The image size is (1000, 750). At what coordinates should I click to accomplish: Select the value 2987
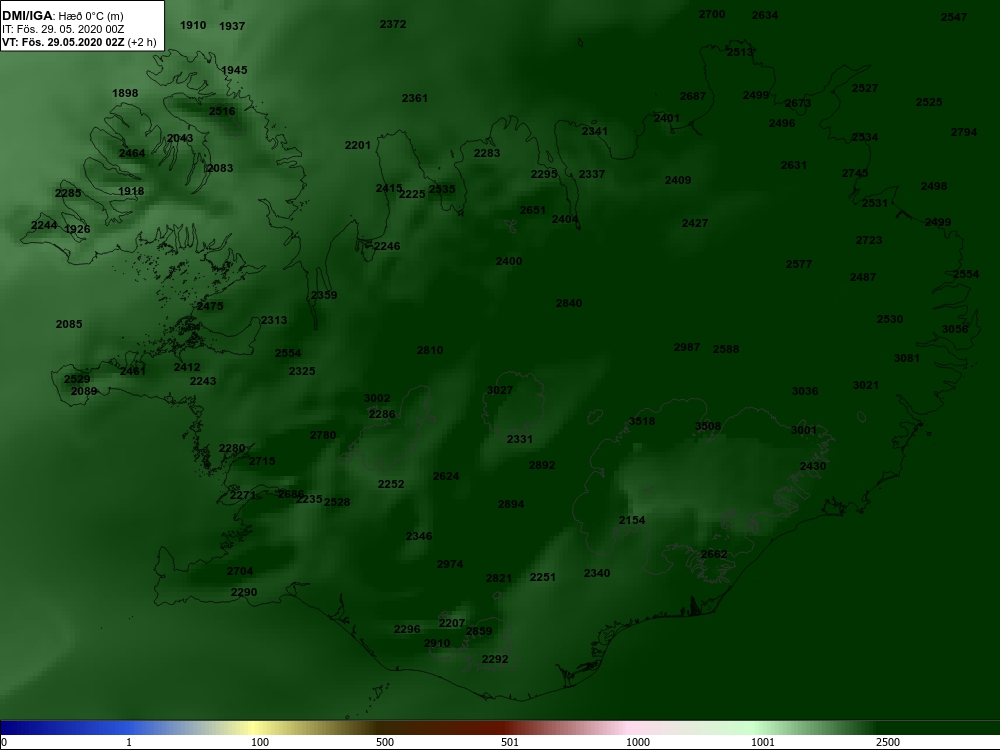pos(687,348)
